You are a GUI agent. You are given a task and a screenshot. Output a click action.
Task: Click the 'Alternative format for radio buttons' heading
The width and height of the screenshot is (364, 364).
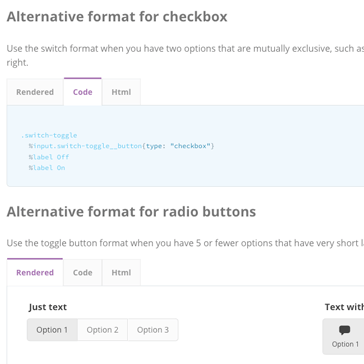(x=131, y=212)
